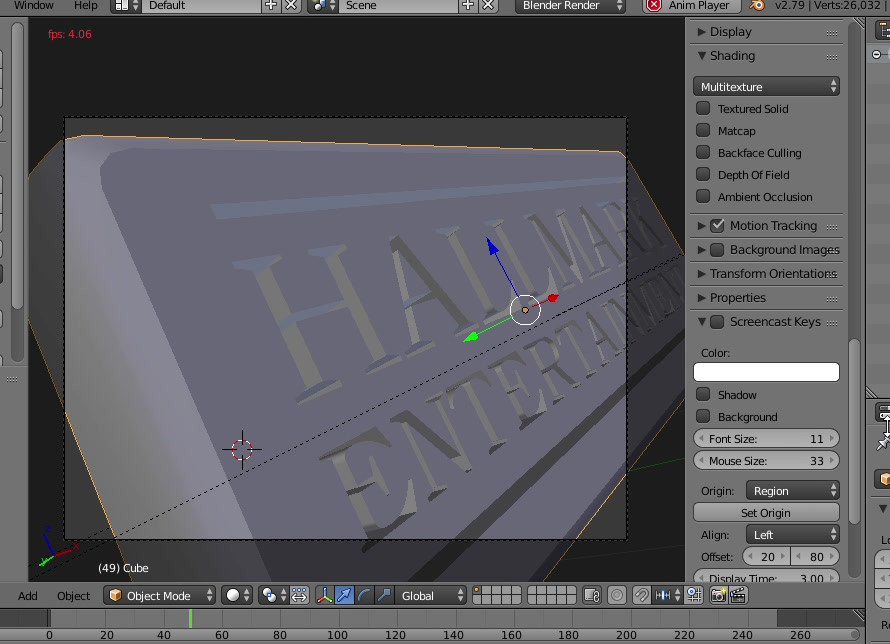
Task: Click Offset Y value 80 field
Action: tap(816, 557)
